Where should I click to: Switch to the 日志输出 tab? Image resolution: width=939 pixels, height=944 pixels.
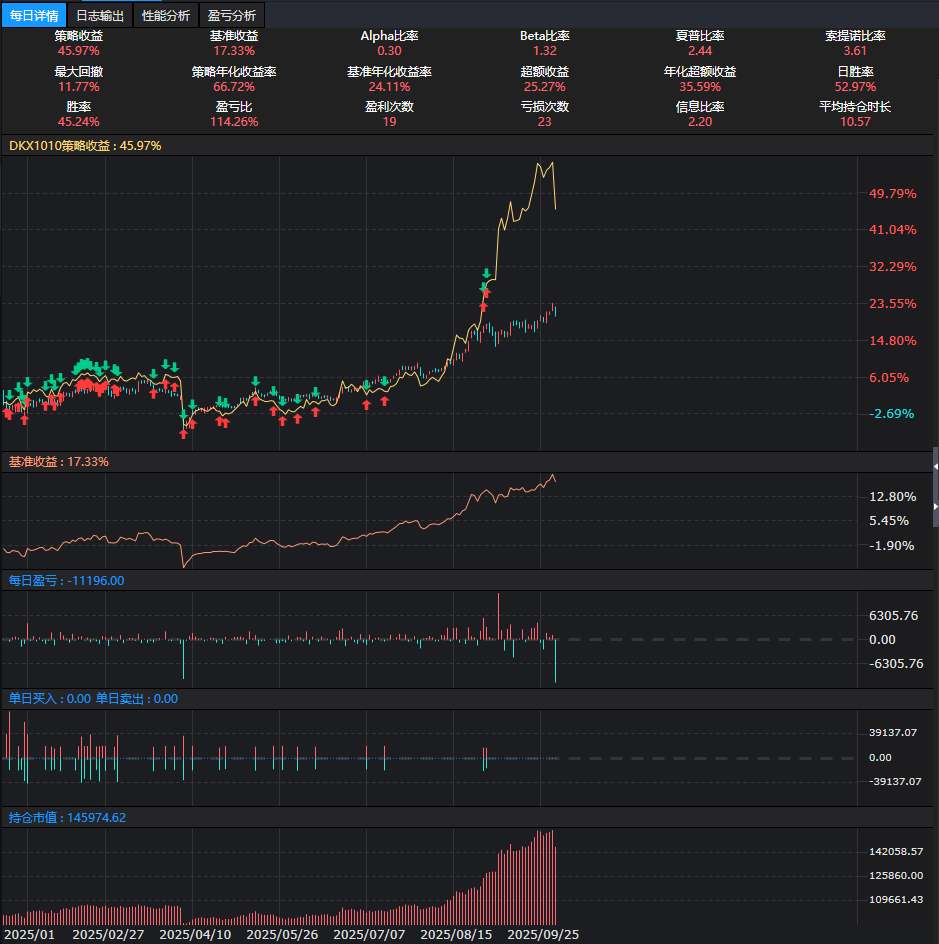pyautogui.click(x=100, y=15)
